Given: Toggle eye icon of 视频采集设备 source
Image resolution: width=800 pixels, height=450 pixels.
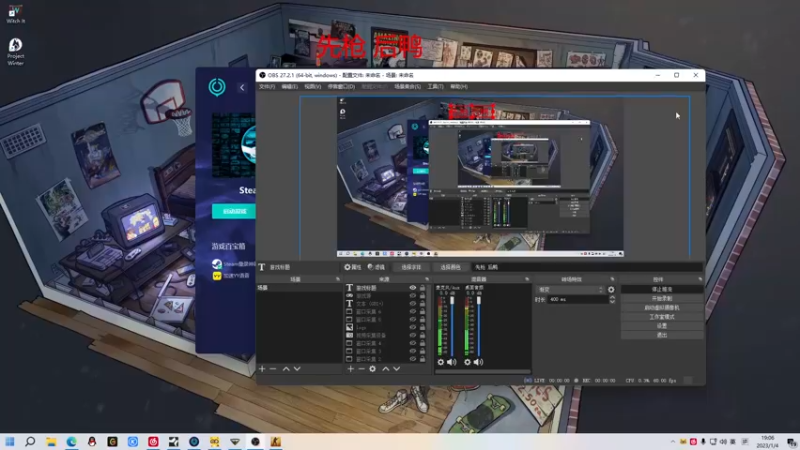Looking at the screenshot, I should tap(413, 335).
